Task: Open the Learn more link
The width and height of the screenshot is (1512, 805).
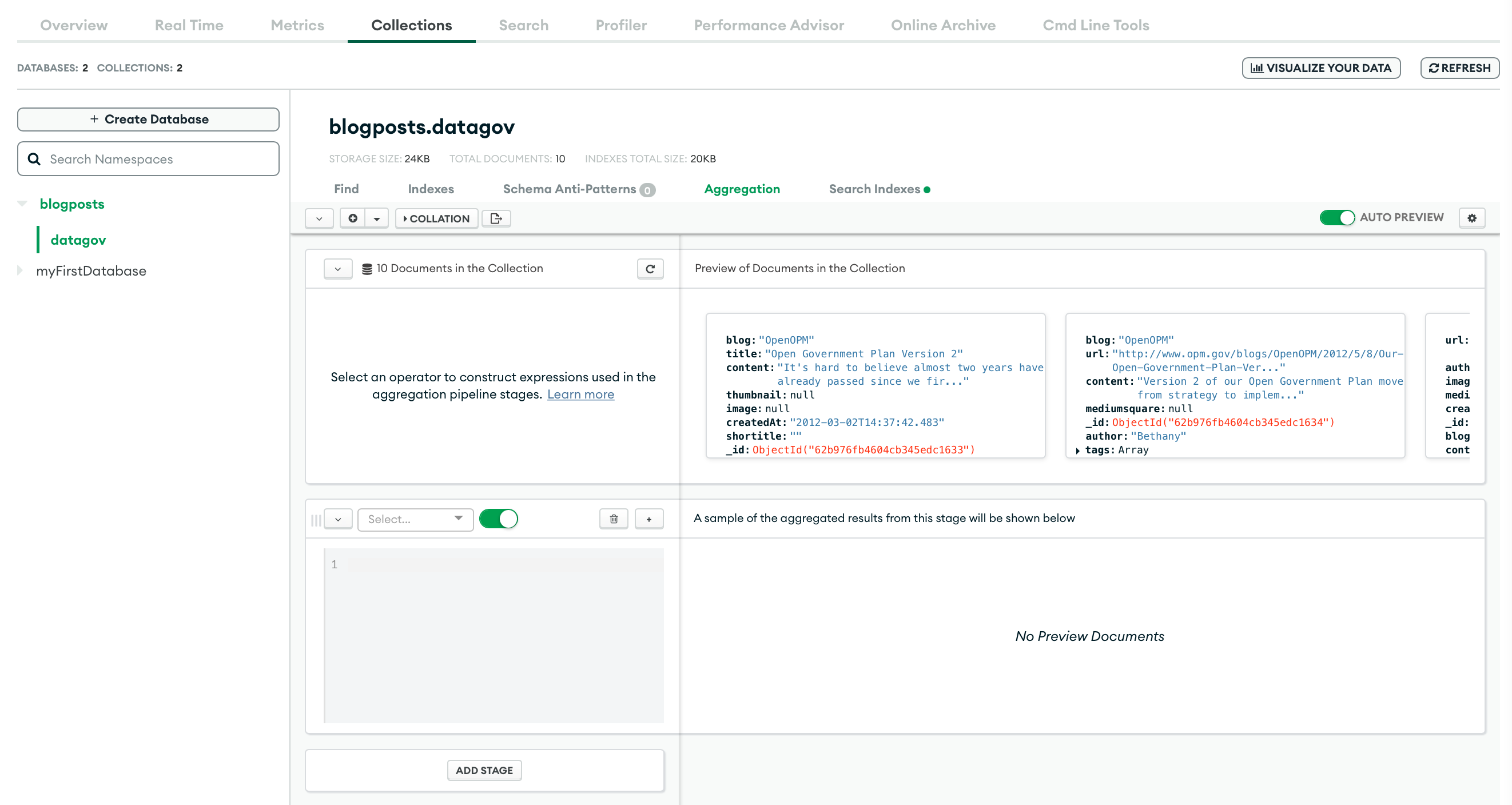Action: click(580, 394)
